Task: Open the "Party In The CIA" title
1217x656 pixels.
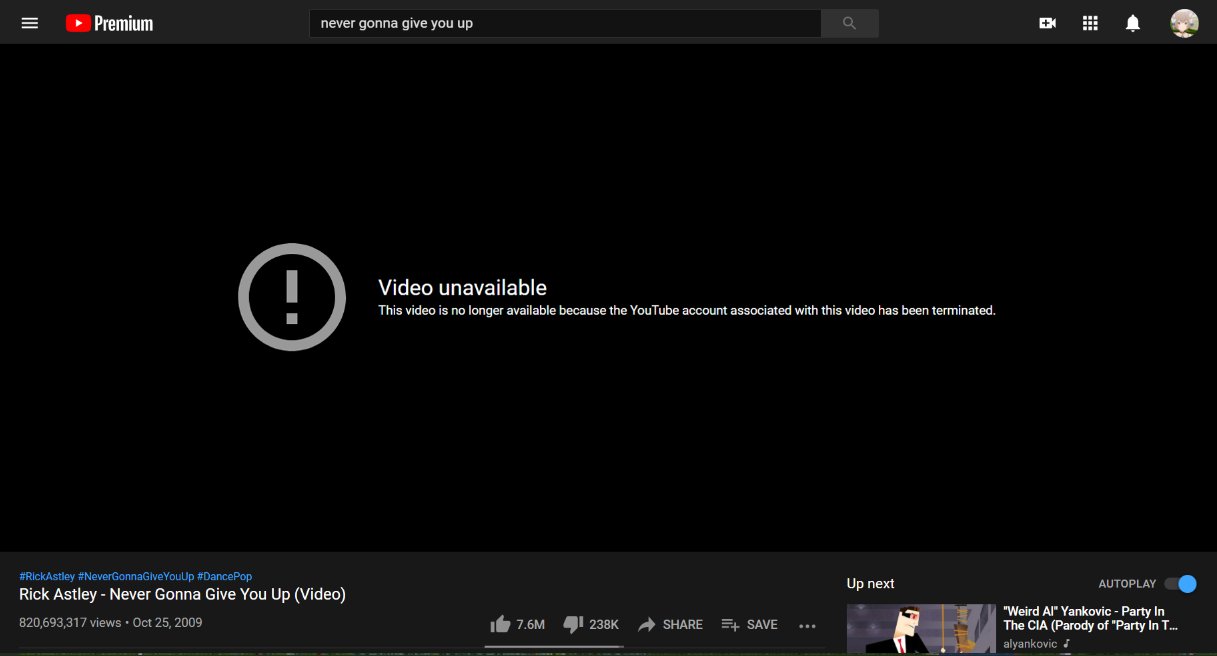Action: pyautogui.click(x=1090, y=618)
